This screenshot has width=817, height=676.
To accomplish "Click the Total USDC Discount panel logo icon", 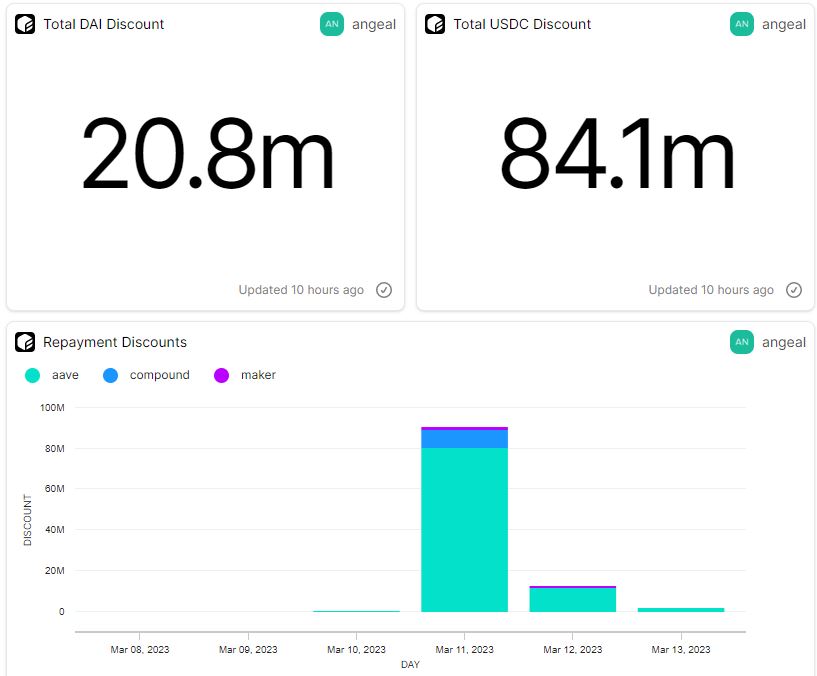I will [x=435, y=24].
